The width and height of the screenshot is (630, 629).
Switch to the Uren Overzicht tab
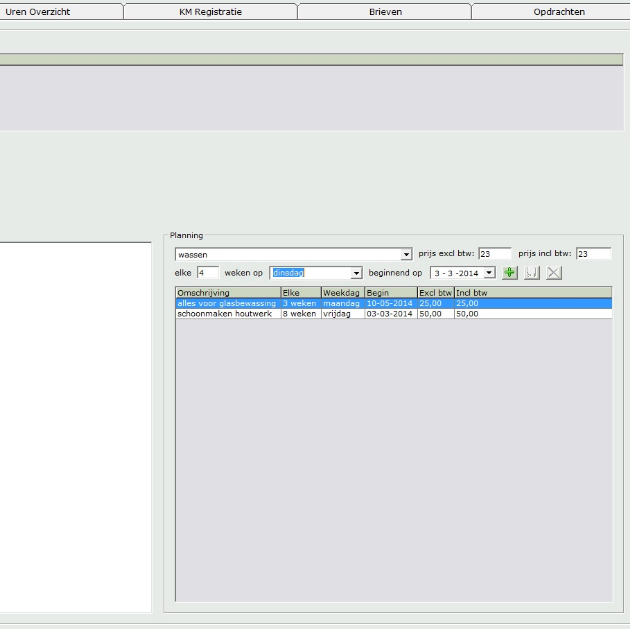(38, 12)
